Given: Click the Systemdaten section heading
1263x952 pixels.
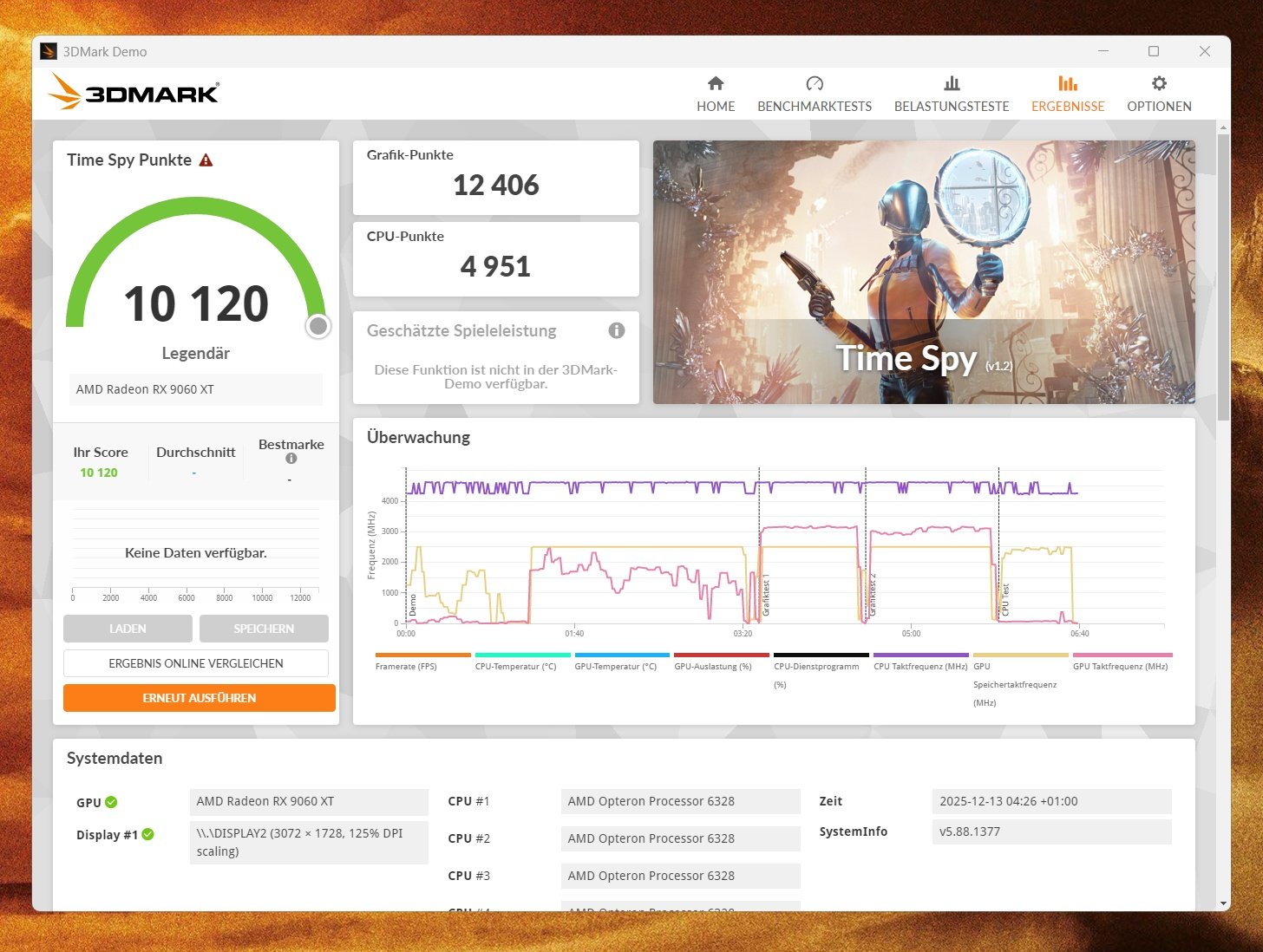Looking at the screenshot, I should click(115, 758).
